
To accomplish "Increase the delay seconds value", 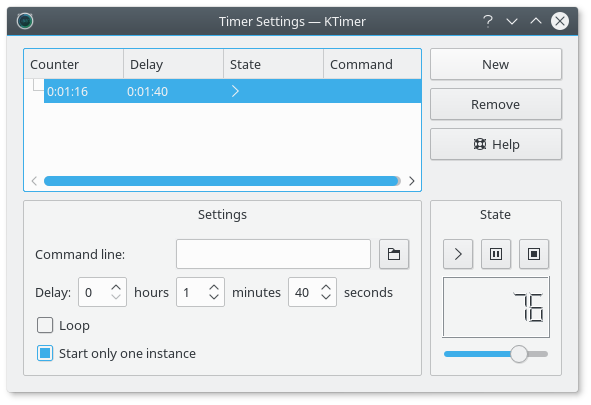I will click(x=326, y=288).
